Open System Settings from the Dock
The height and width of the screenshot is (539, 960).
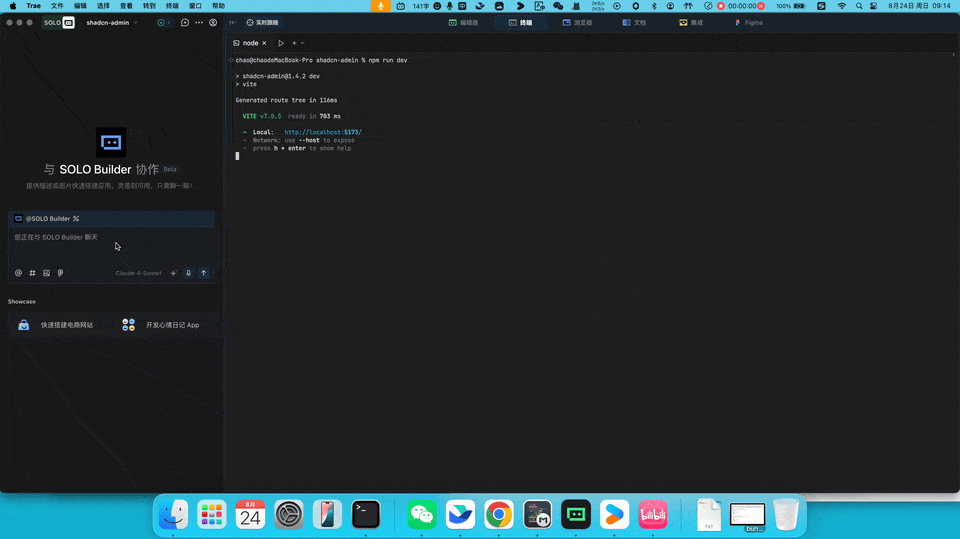click(289, 514)
